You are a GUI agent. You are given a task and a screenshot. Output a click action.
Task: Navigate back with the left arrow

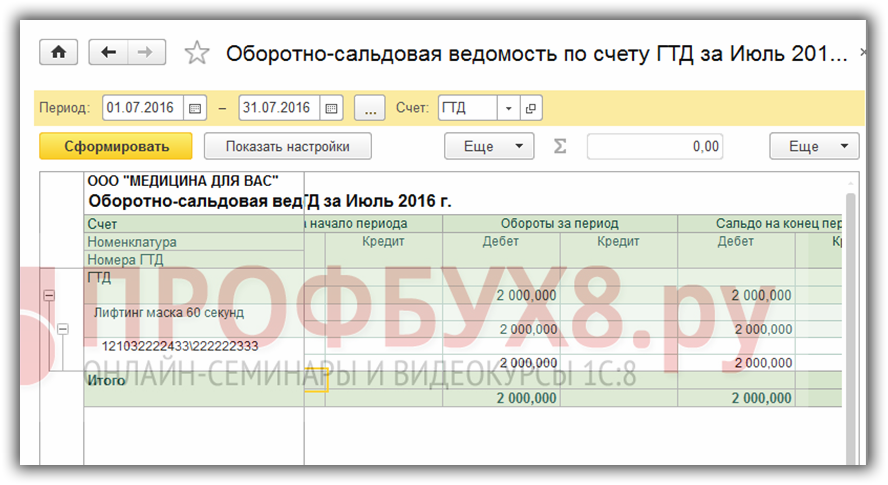pyautogui.click(x=108, y=52)
